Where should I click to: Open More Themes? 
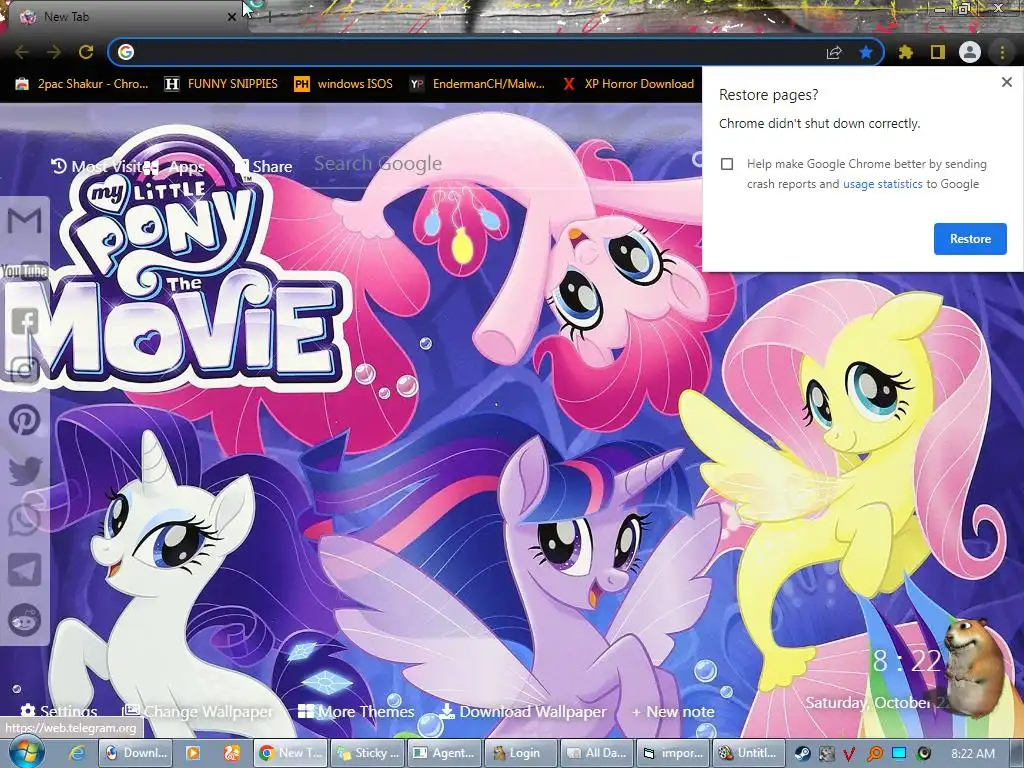point(356,711)
